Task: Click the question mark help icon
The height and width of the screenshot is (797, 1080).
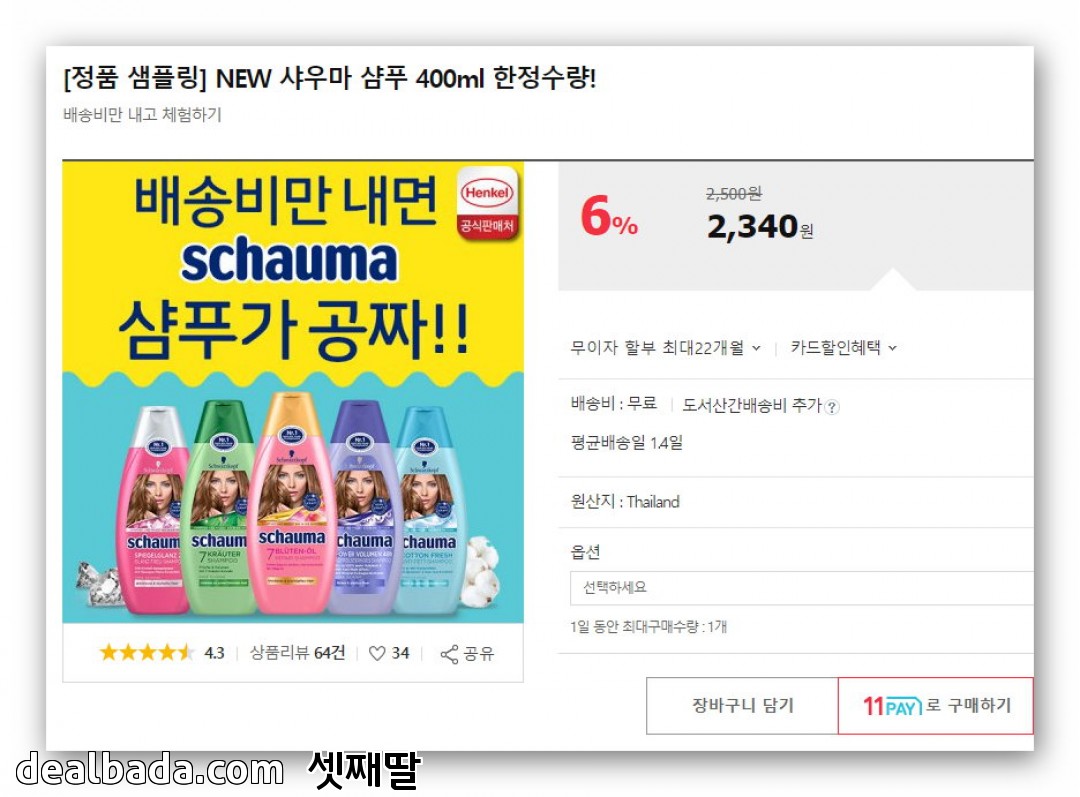Action: tap(832, 407)
